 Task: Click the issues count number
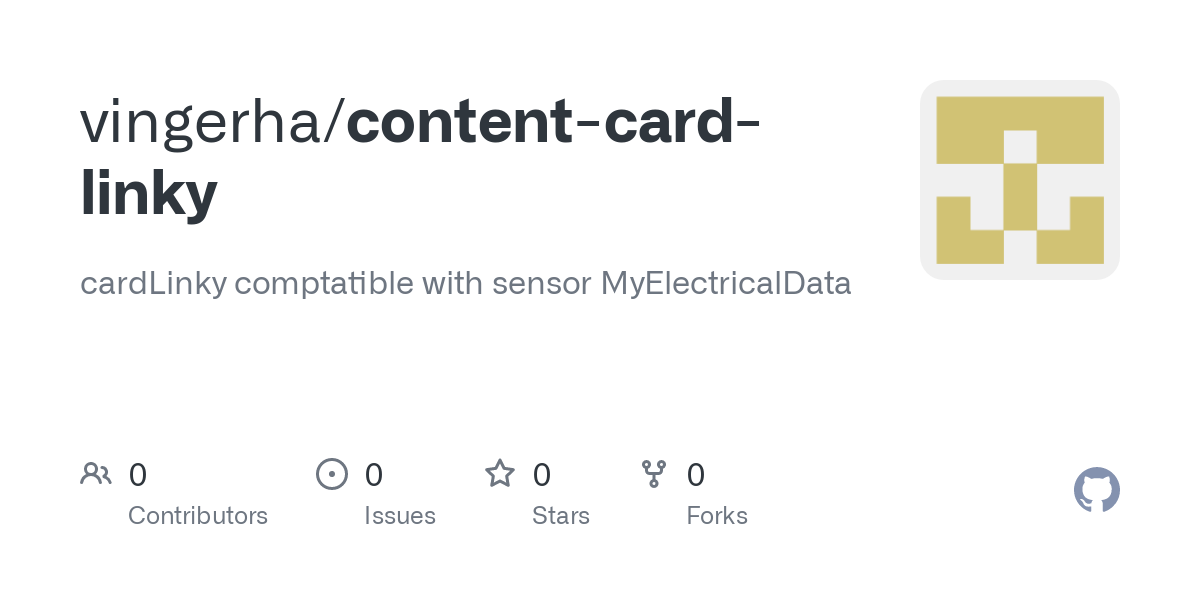point(374,475)
